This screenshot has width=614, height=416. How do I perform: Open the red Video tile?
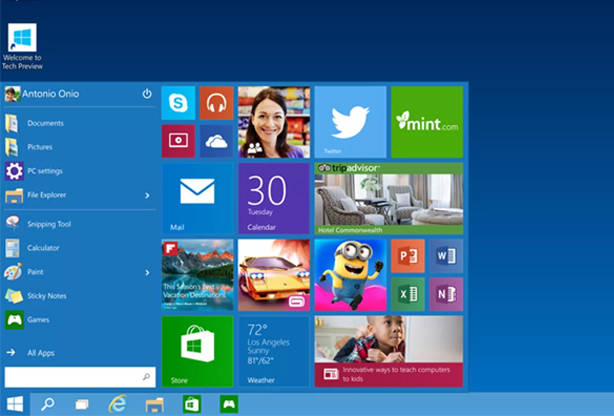(x=178, y=141)
